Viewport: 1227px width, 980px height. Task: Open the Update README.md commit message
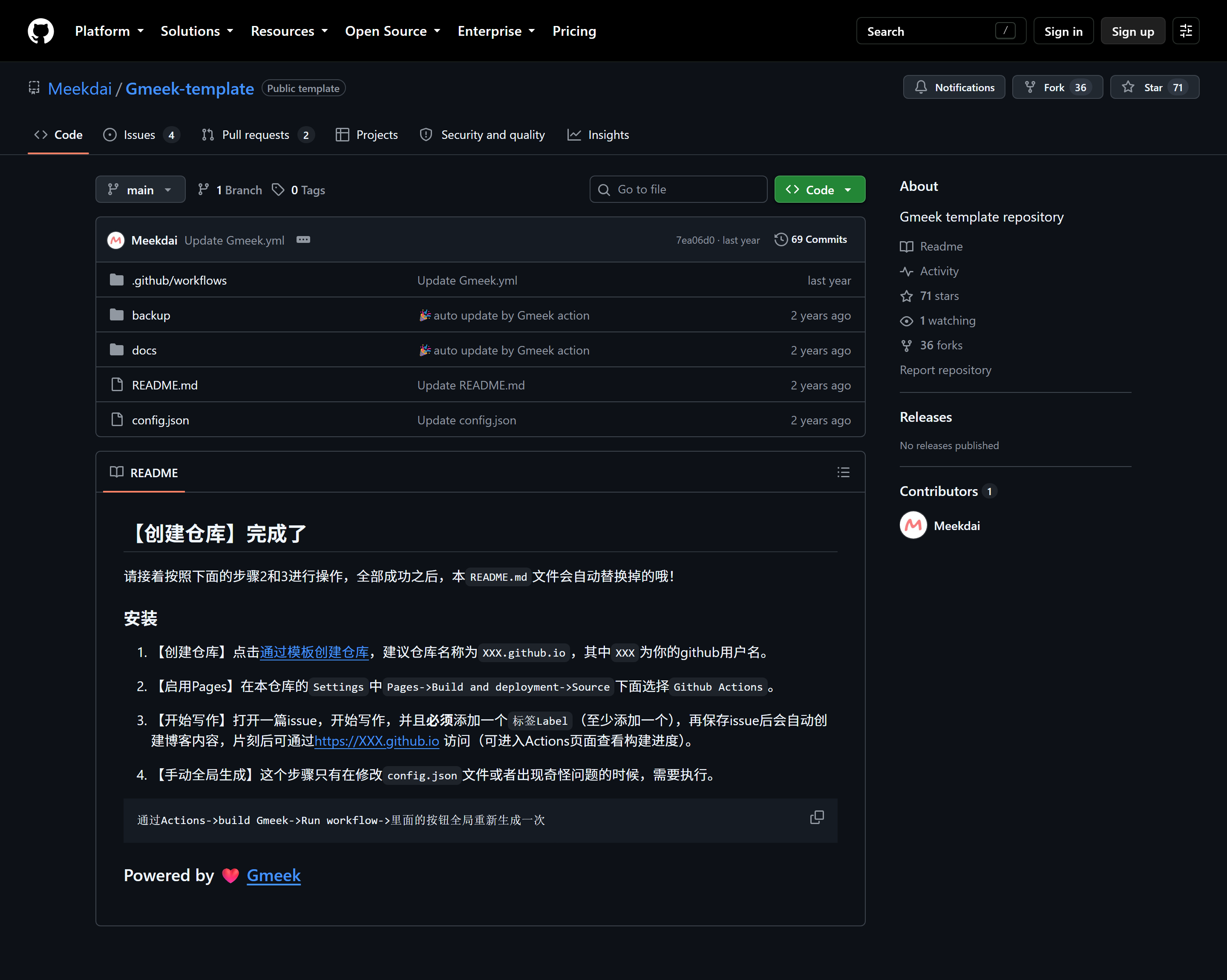(x=471, y=385)
